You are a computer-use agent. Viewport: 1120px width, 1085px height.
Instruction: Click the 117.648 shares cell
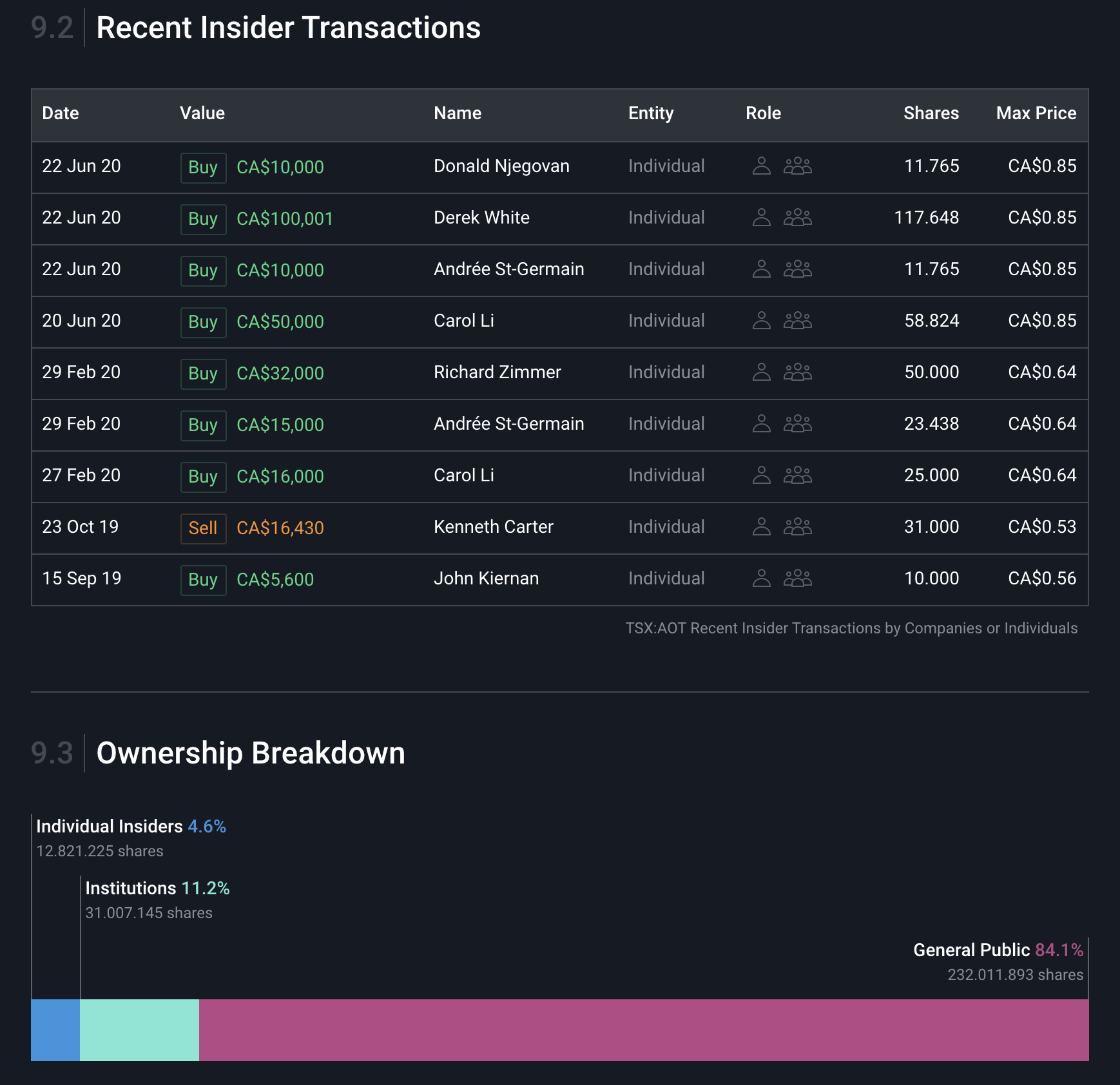[x=927, y=218]
